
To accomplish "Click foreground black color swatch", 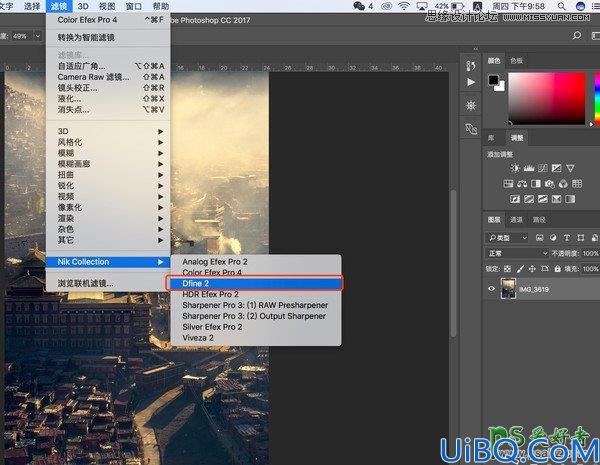I will (493, 80).
